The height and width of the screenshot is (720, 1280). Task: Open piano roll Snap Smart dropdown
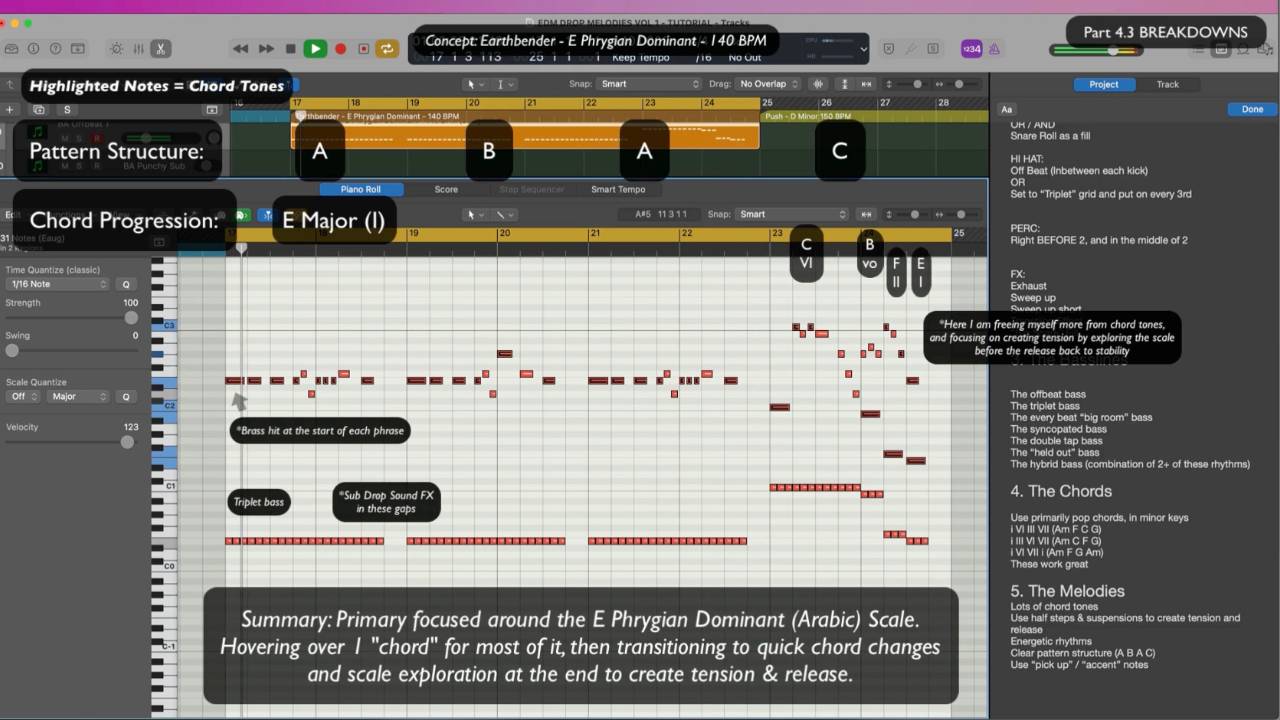coord(792,214)
